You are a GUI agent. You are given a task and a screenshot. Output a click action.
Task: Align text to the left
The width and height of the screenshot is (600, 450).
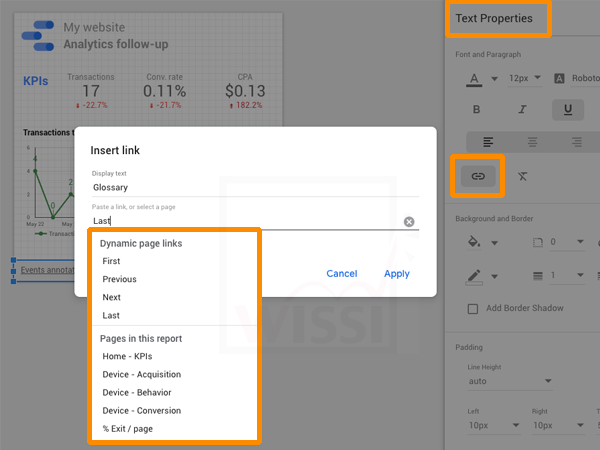click(488, 142)
